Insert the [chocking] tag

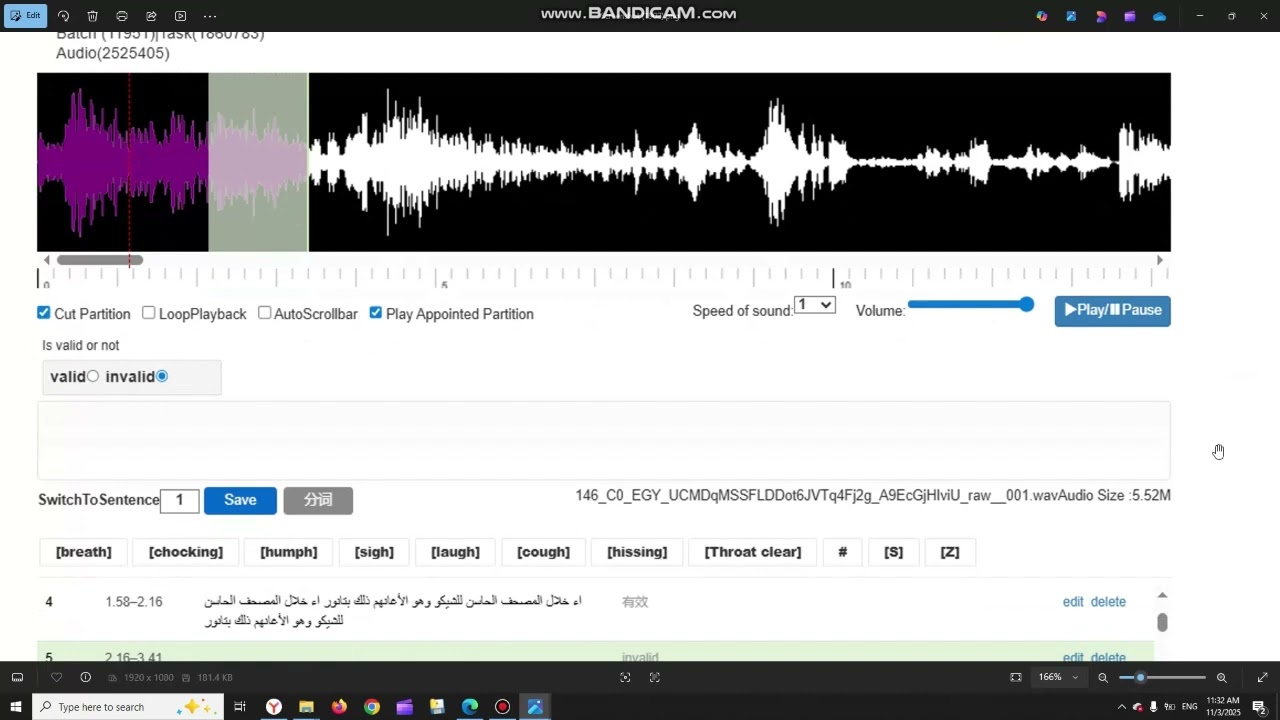click(x=186, y=552)
